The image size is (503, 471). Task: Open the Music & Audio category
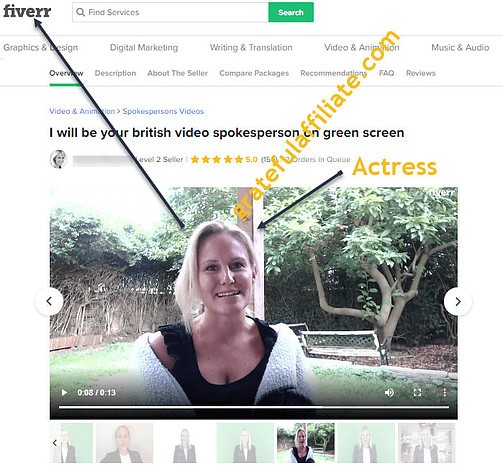pos(460,48)
